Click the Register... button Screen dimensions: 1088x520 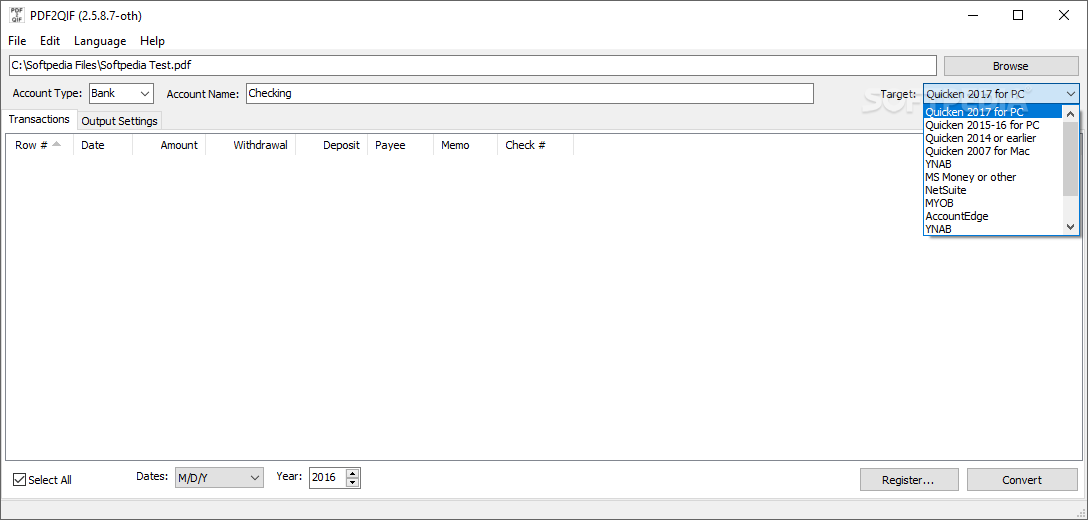pos(908,480)
